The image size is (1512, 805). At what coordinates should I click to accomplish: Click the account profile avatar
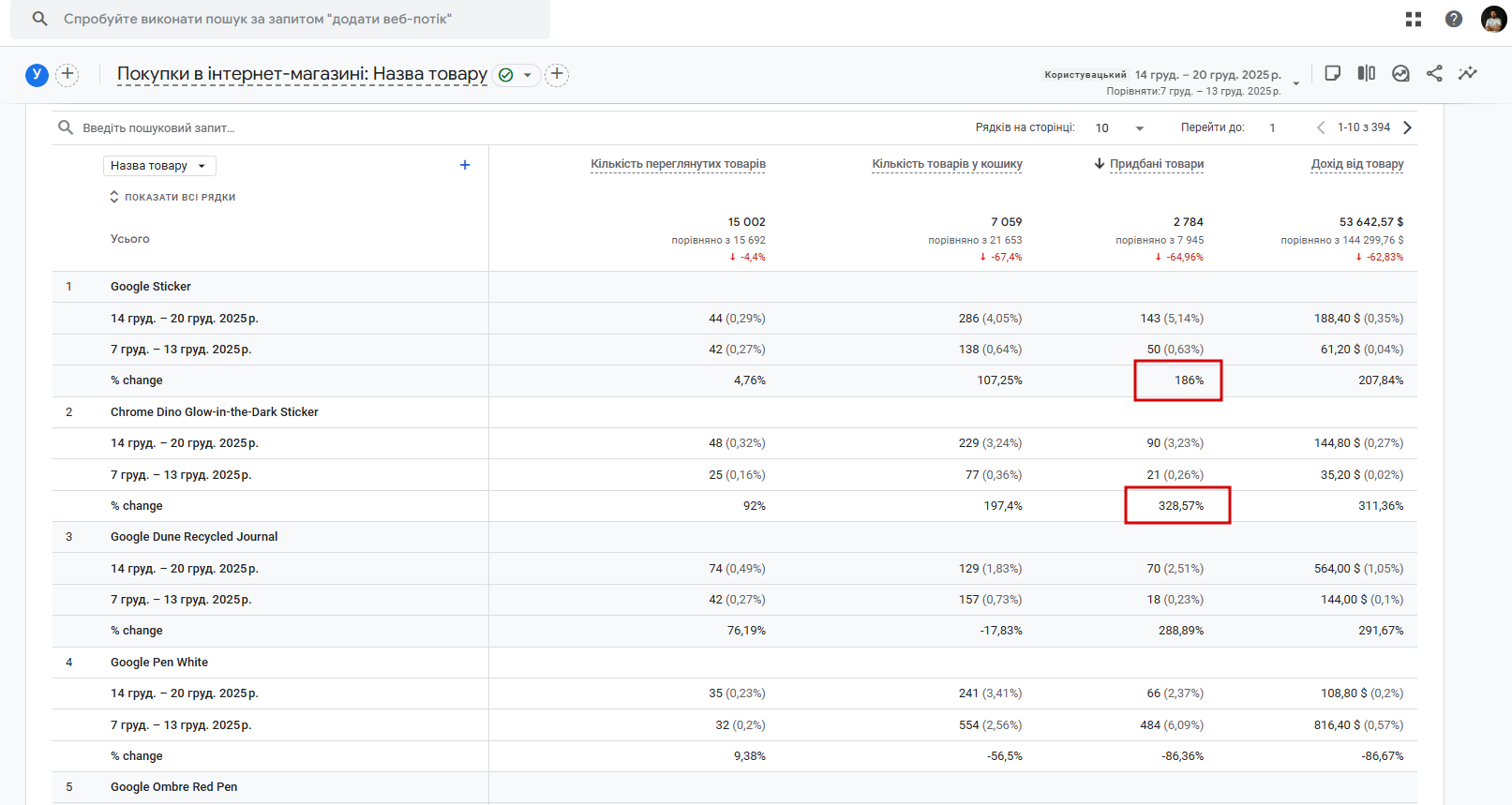[x=1493, y=19]
